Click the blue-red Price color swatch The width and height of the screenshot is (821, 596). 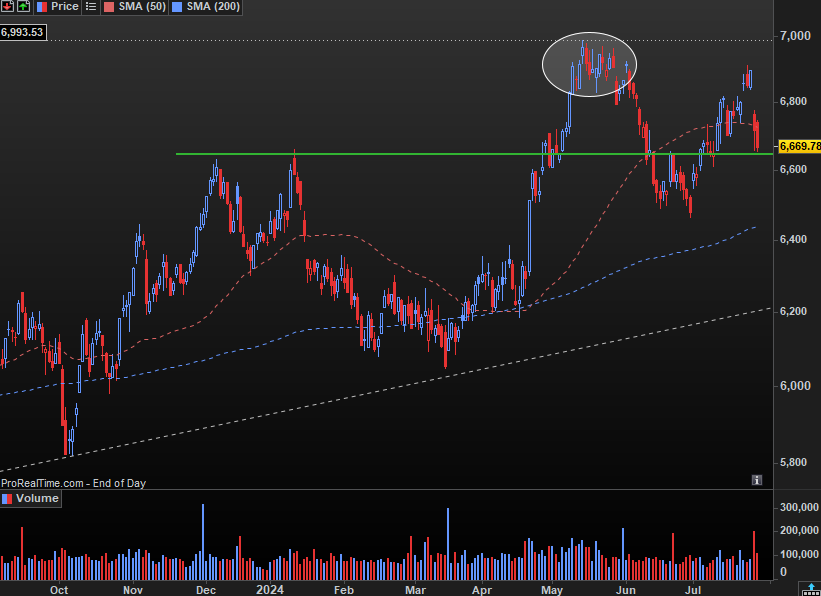pos(41,7)
